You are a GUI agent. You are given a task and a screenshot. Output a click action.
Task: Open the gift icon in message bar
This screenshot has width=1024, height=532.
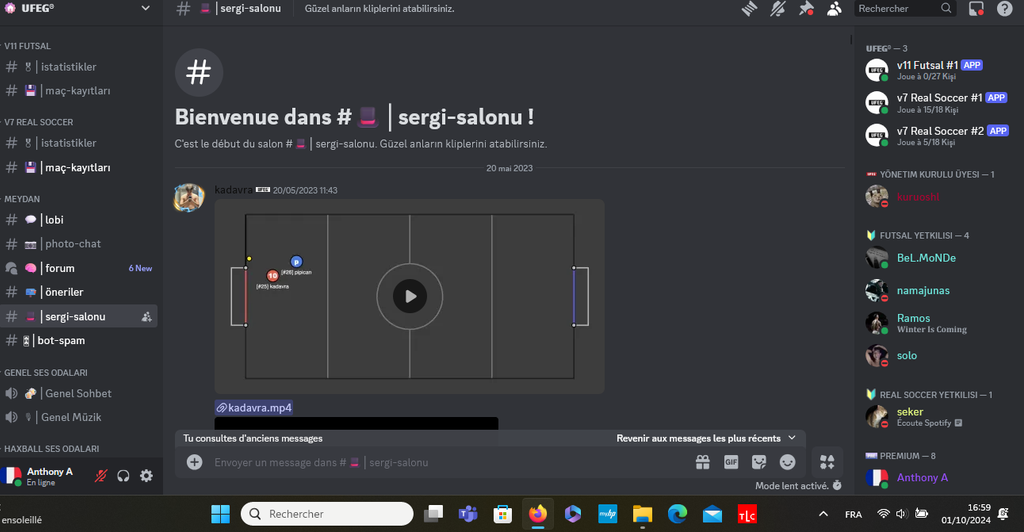703,462
